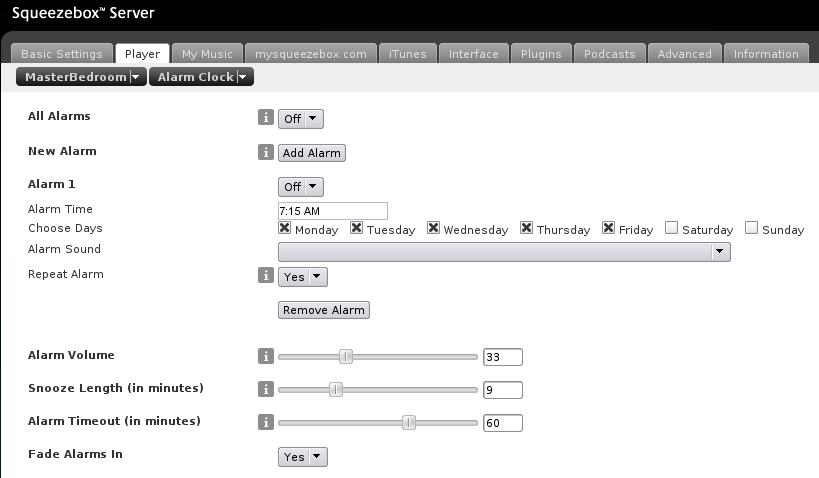The image size is (819, 478).
Task: Enable the Sunday checkbox
Action: pos(752,228)
